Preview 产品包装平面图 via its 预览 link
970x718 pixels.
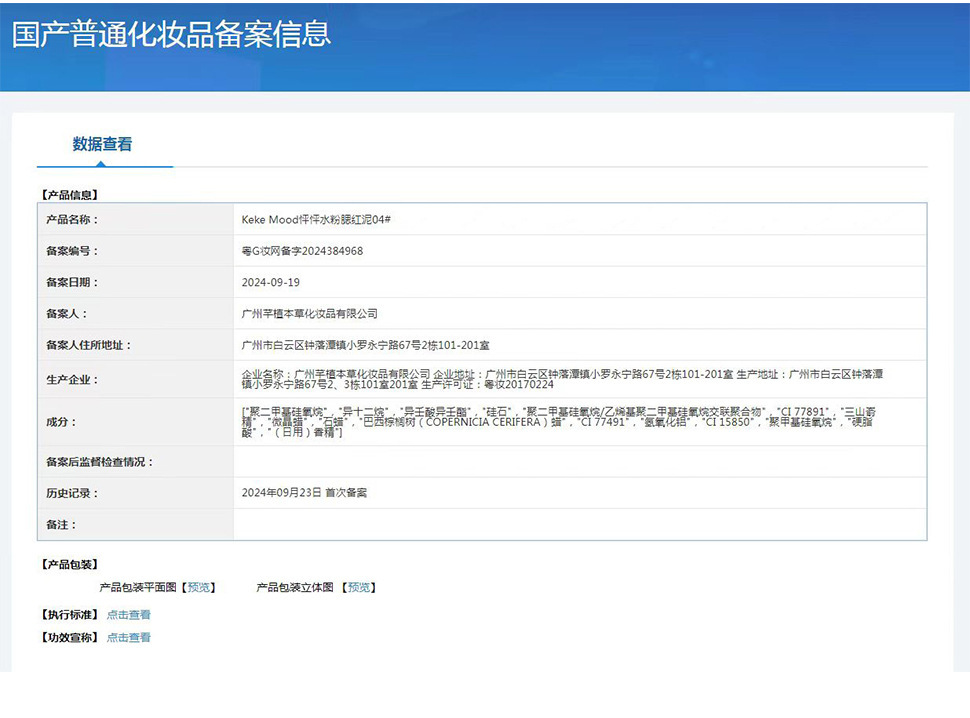coord(199,588)
